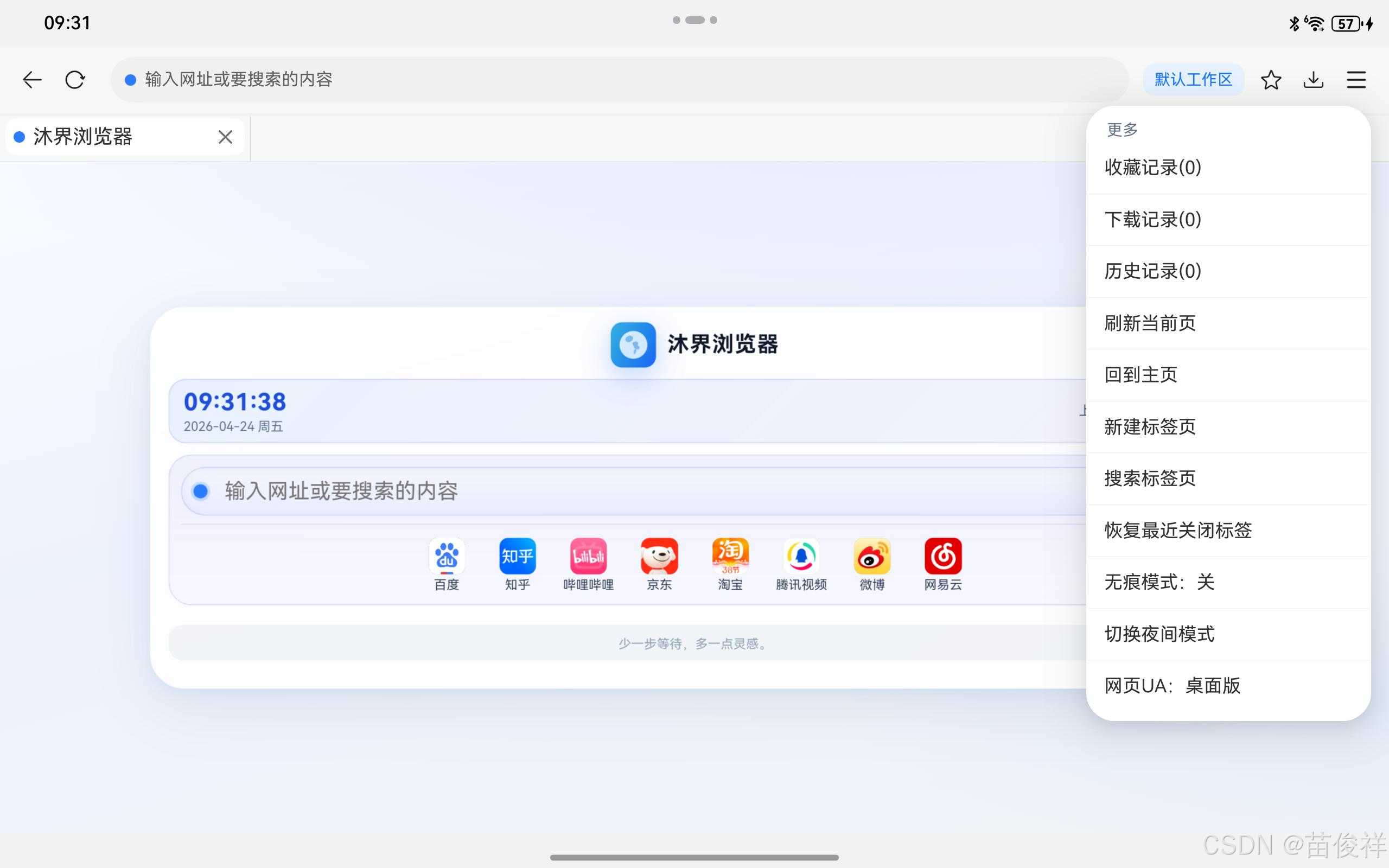Screen dimensions: 1389x868
Task: Click the reload page icon in toolbar
Action: pyautogui.click(x=75, y=79)
